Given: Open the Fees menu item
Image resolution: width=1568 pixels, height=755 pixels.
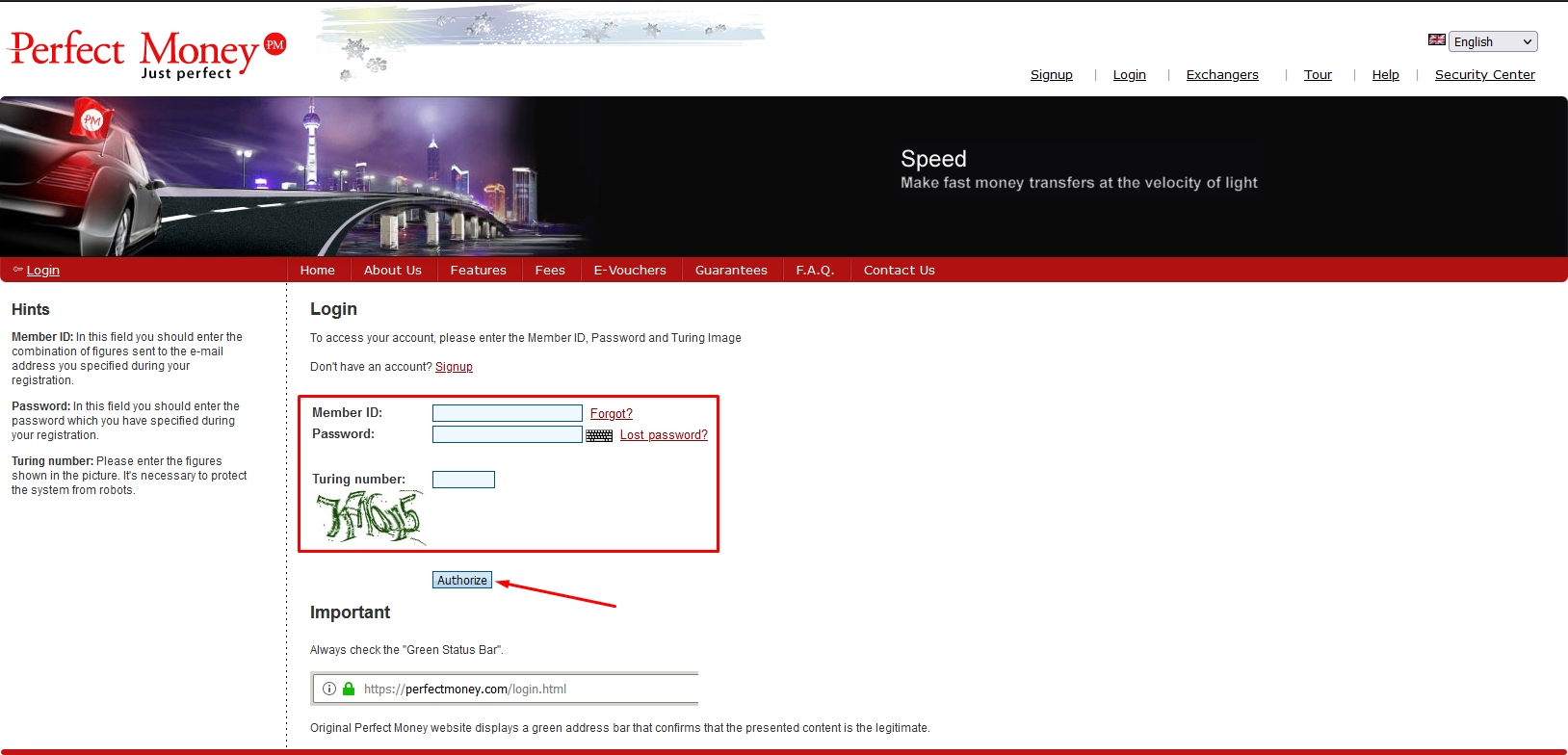Looking at the screenshot, I should click(550, 271).
